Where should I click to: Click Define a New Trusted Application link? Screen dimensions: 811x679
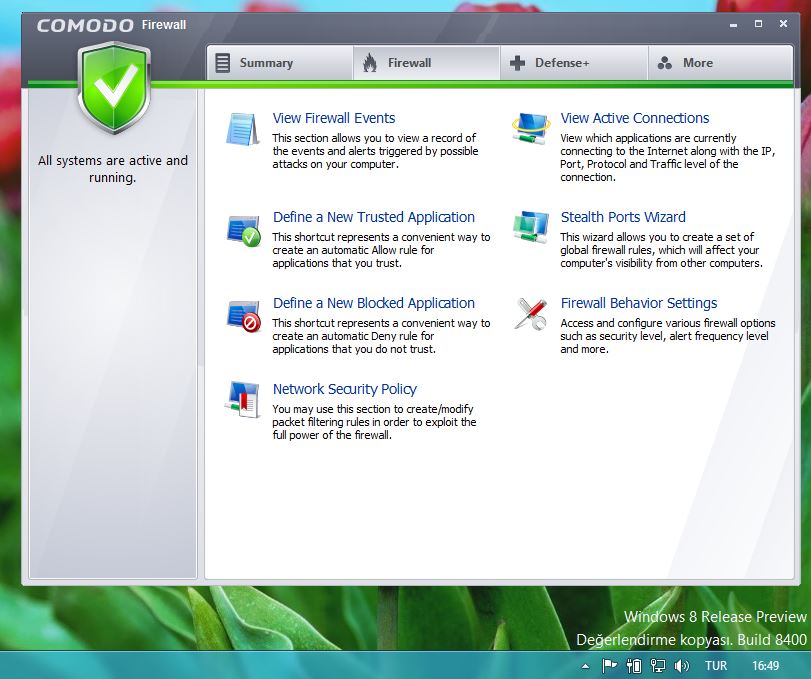(x=373, y=217)
